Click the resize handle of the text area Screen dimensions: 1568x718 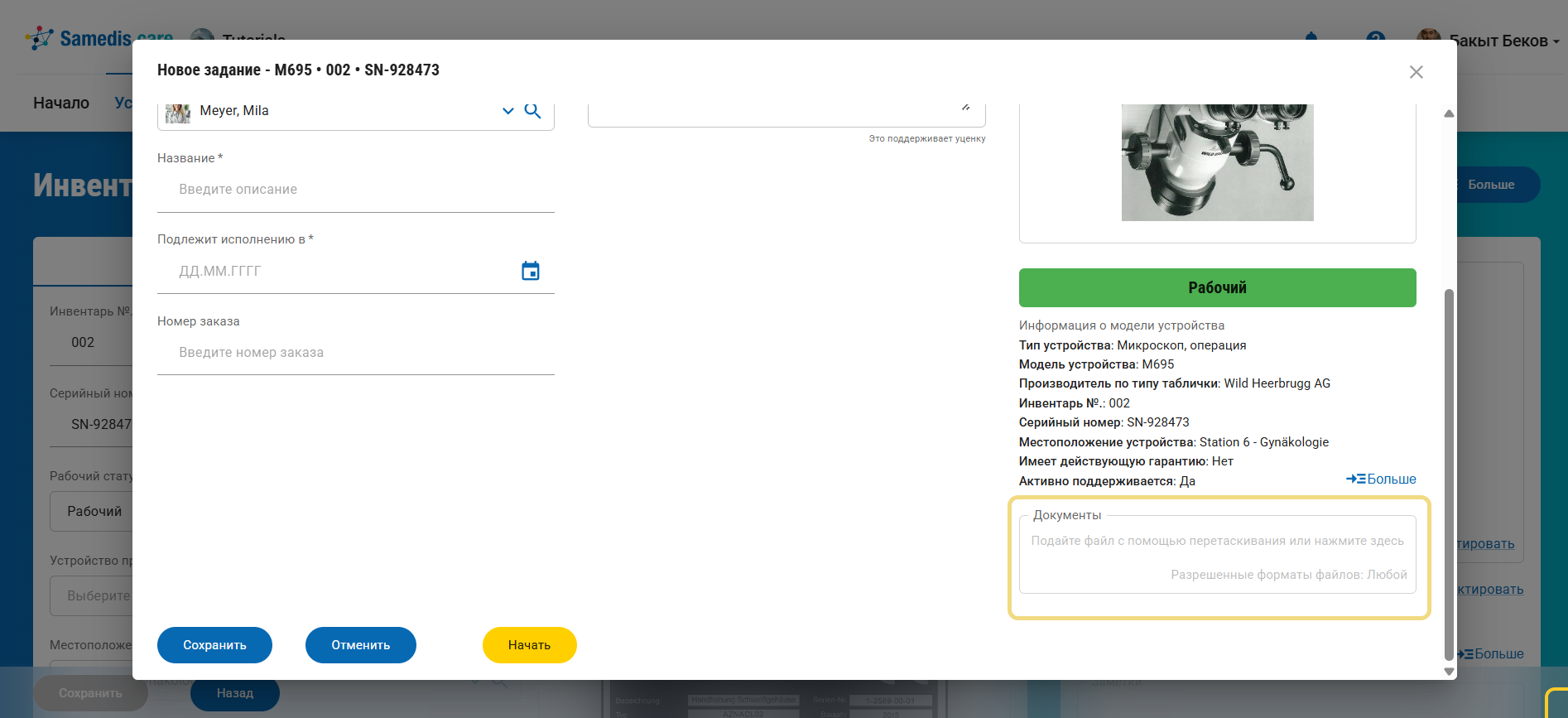coord(965,107)
